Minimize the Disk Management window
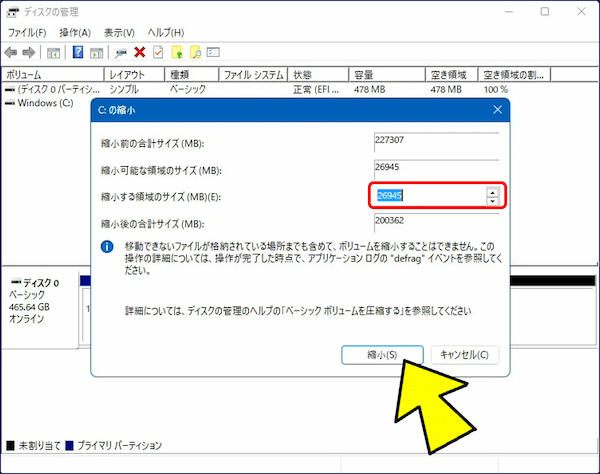Viewport: 600px width, 474px height. [x=509, y=12]
